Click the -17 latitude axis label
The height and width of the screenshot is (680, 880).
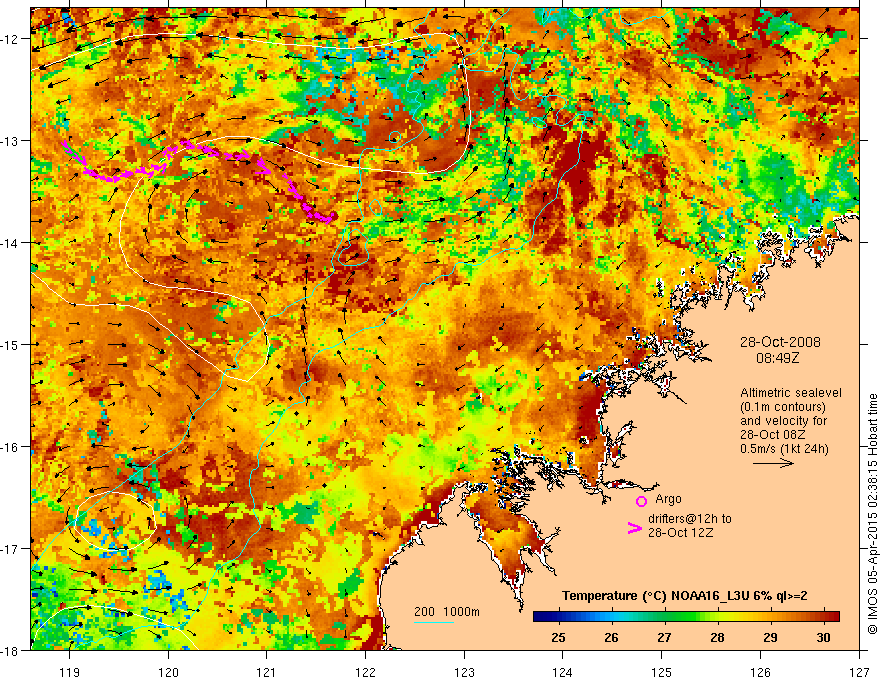[x=11, y=549]
